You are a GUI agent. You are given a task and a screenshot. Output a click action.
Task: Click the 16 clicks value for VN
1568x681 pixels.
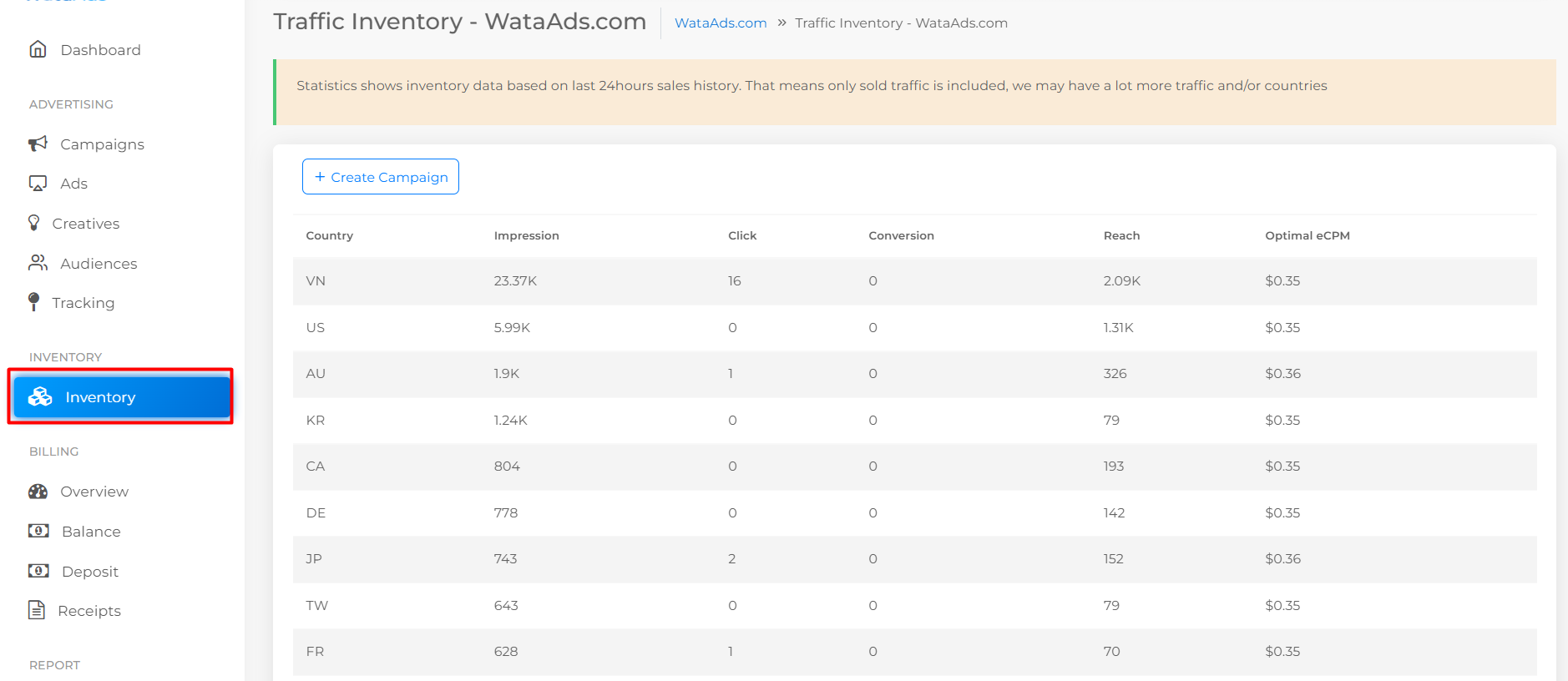735,281
